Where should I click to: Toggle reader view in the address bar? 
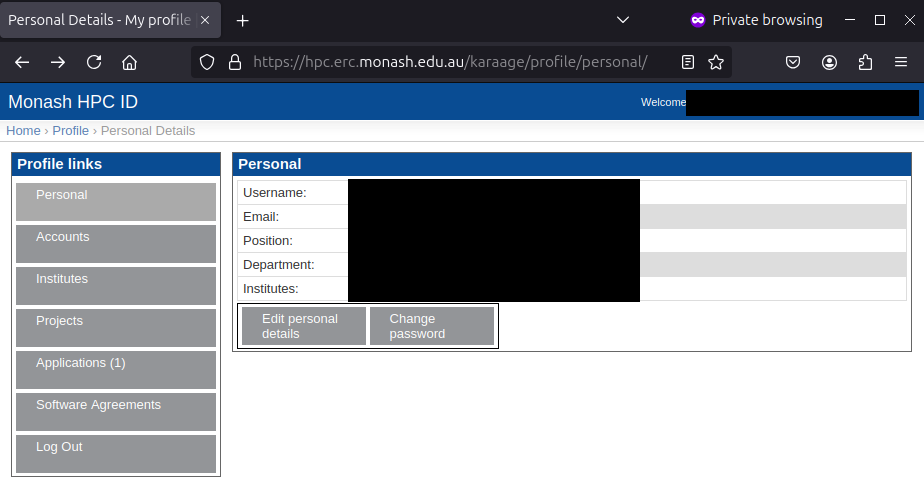[x=688, y=62]
